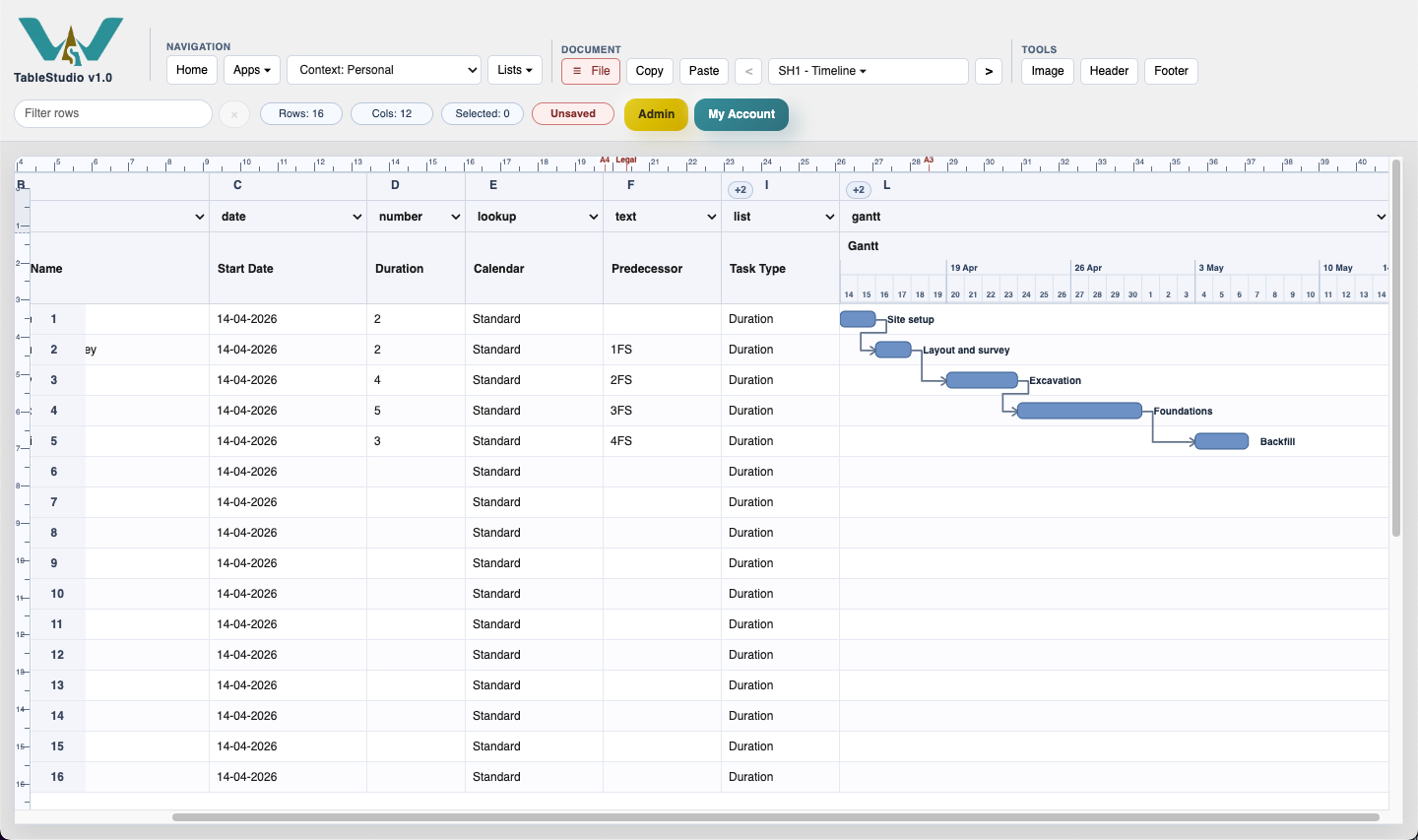Screen dimensions: 1418x840
Task: Select the Site setup Gantt bar
Action: point(858,319)
